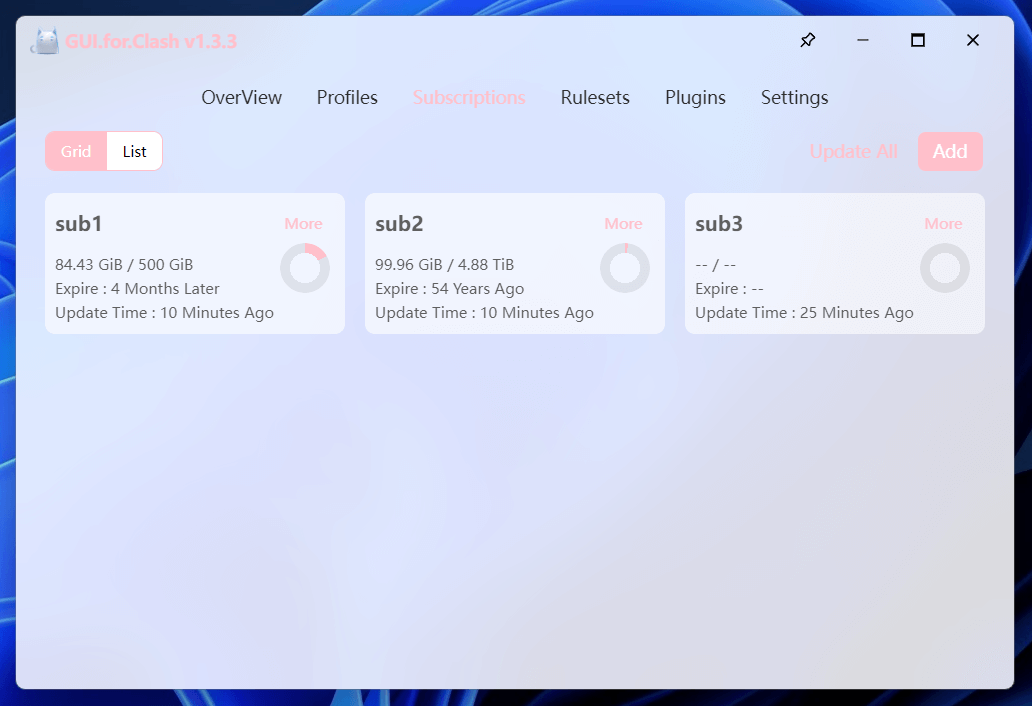Switch to the Plugins tab
Image resolution: width=1032 pixels, height=706 pixels.
click(695, 97)
